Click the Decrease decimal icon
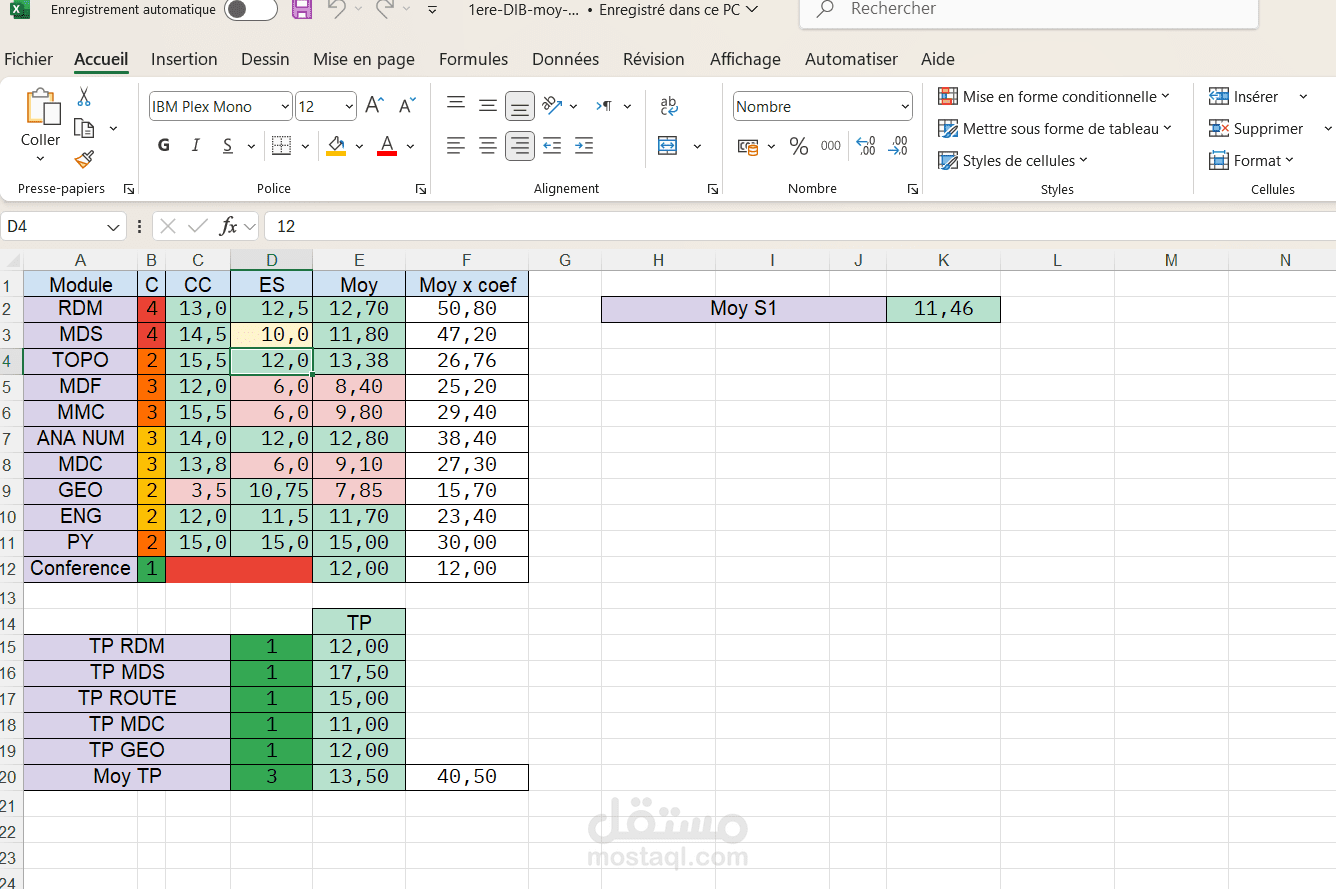The image size is (1336, 889). (x=898, y=146)
